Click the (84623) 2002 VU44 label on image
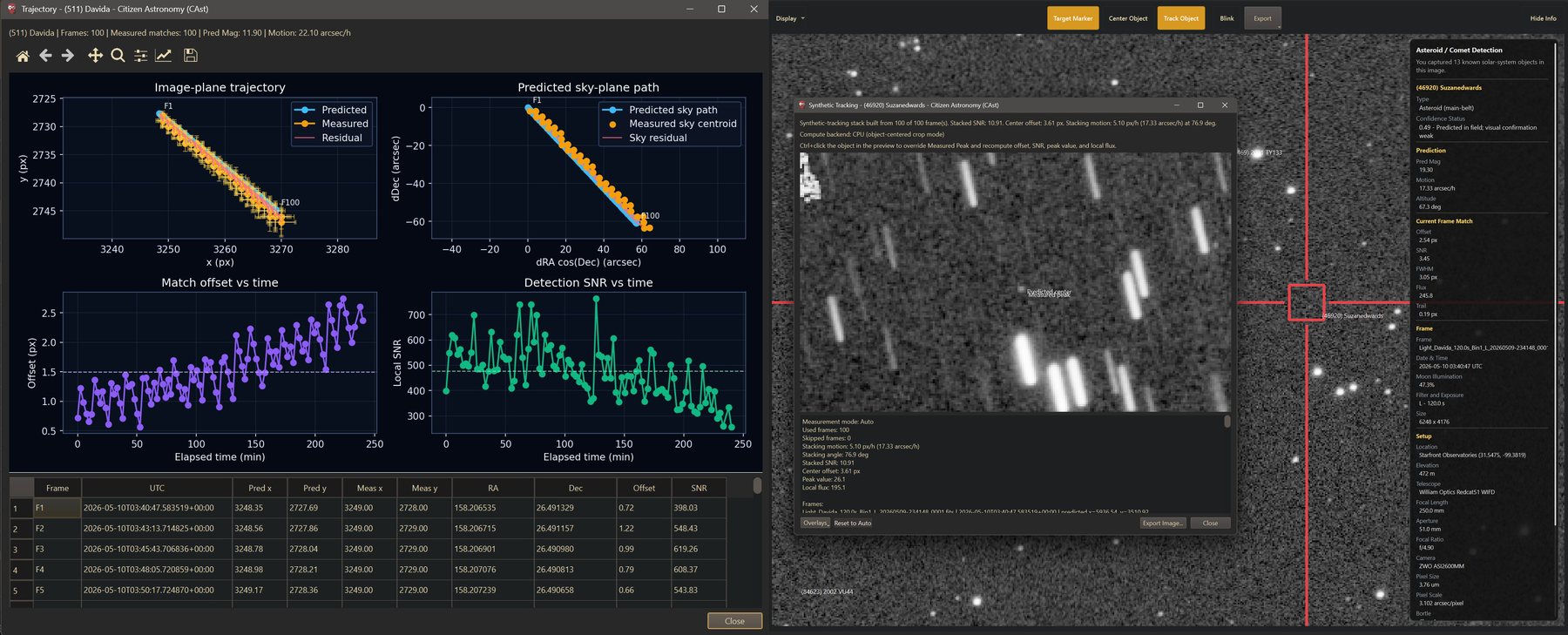The width and height of the screenshot is (1568, 635). [827, 592]
